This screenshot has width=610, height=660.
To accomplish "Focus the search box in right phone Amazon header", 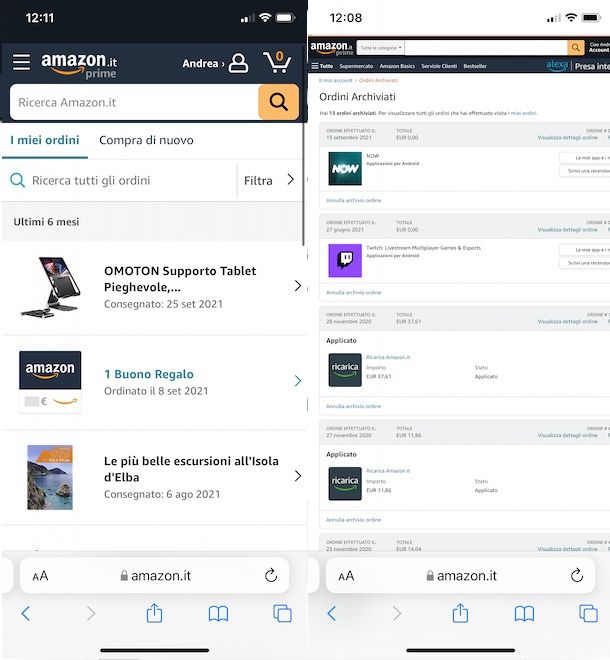I will 486,48.
